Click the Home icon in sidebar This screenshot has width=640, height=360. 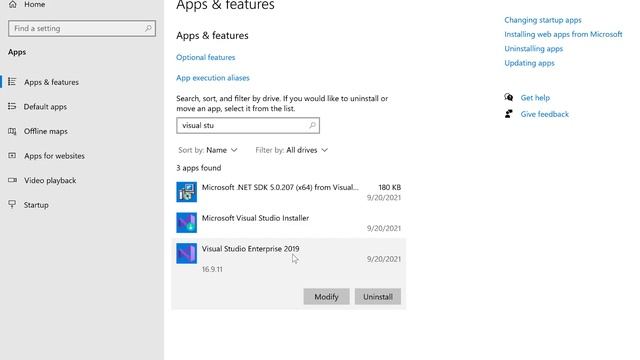pyautogui.click(x=13, y=4)
